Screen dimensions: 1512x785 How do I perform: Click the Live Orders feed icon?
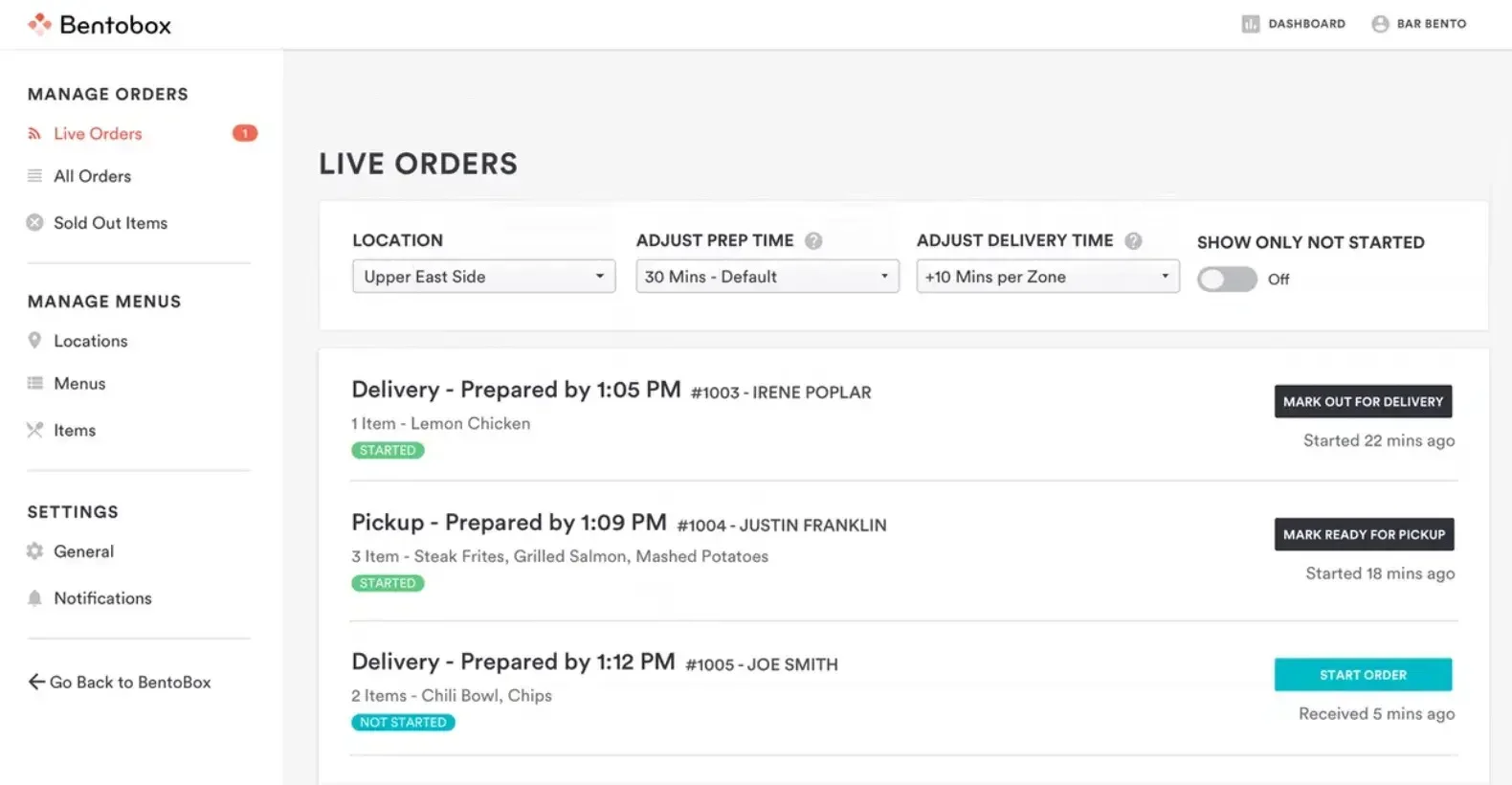pyautogui.click(x=34, y=134)
